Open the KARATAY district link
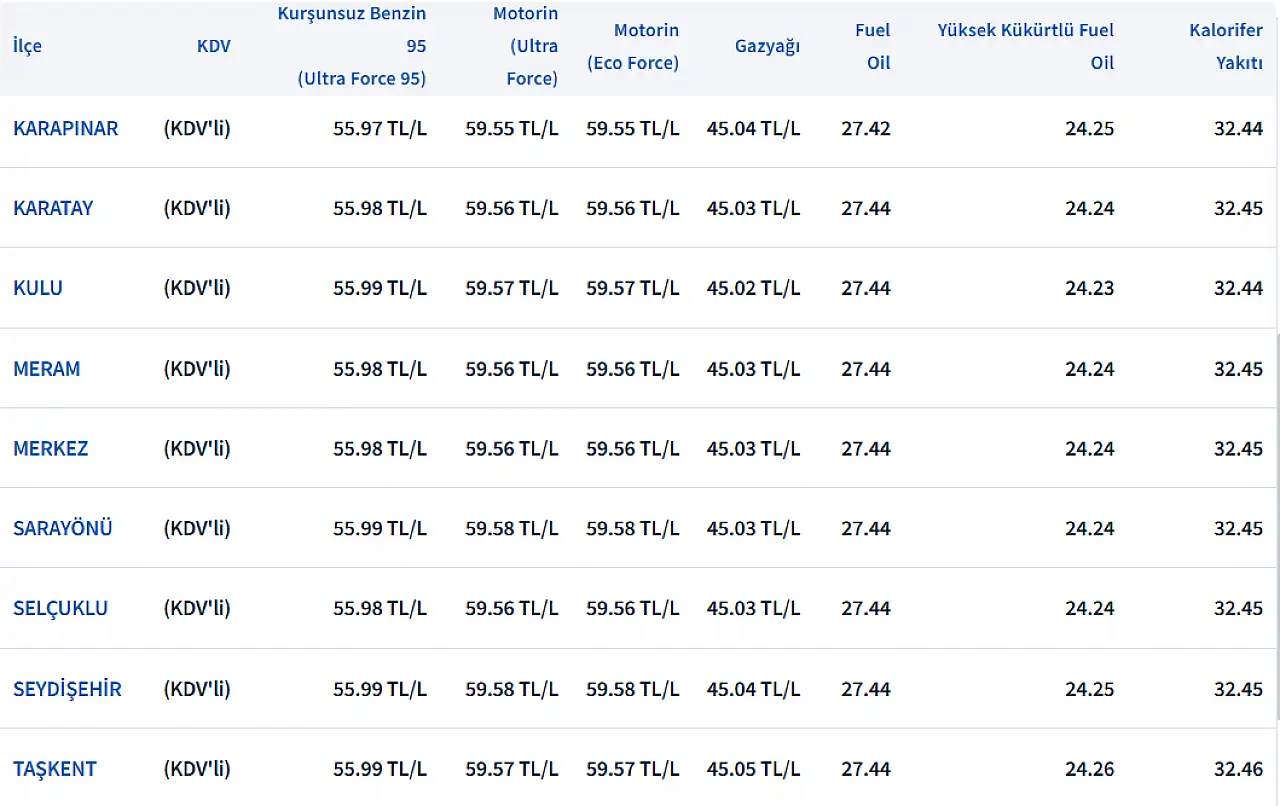1280x806 pixels. pos(53,208)
